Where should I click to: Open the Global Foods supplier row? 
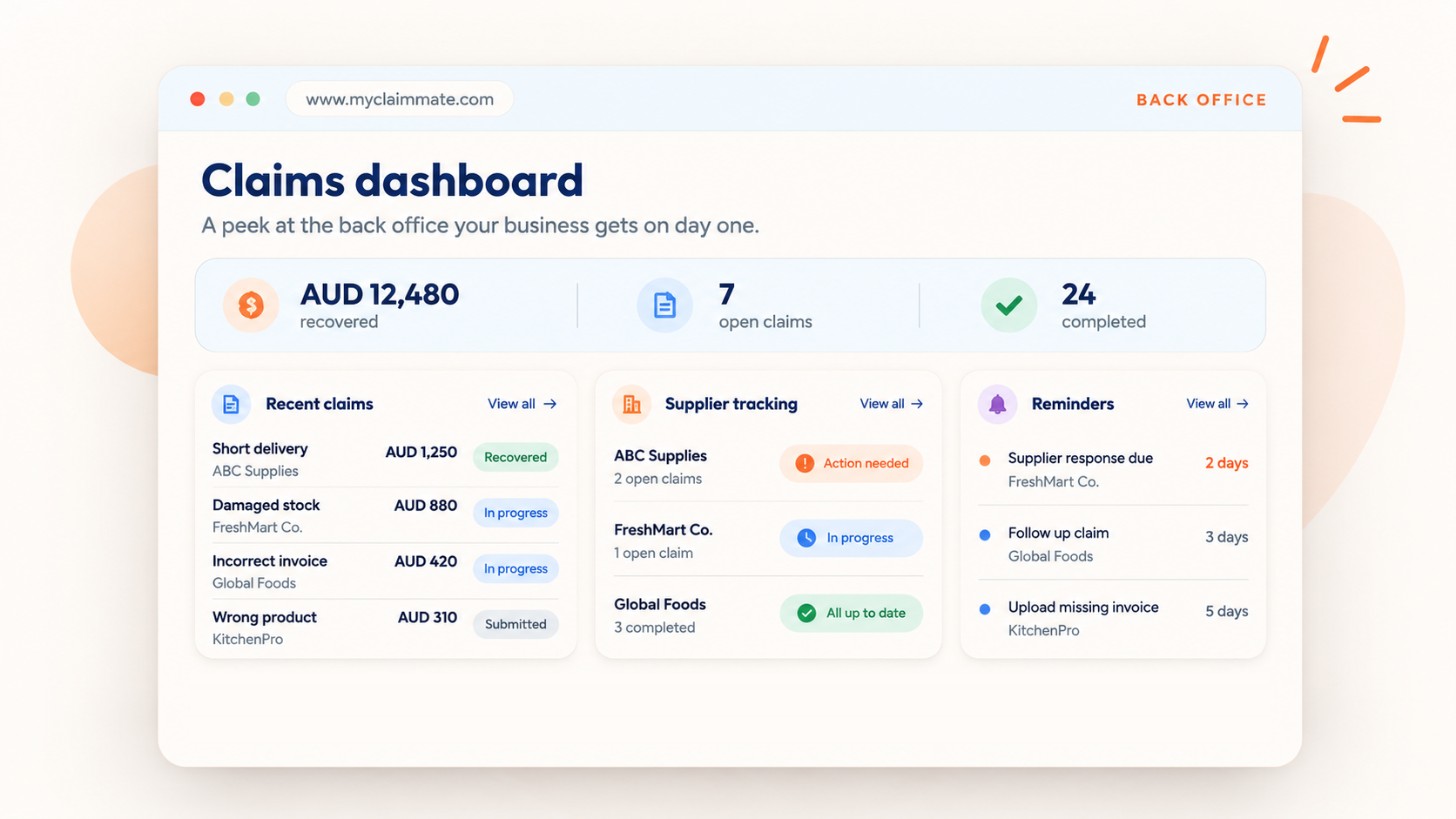(x=768, y=614)
